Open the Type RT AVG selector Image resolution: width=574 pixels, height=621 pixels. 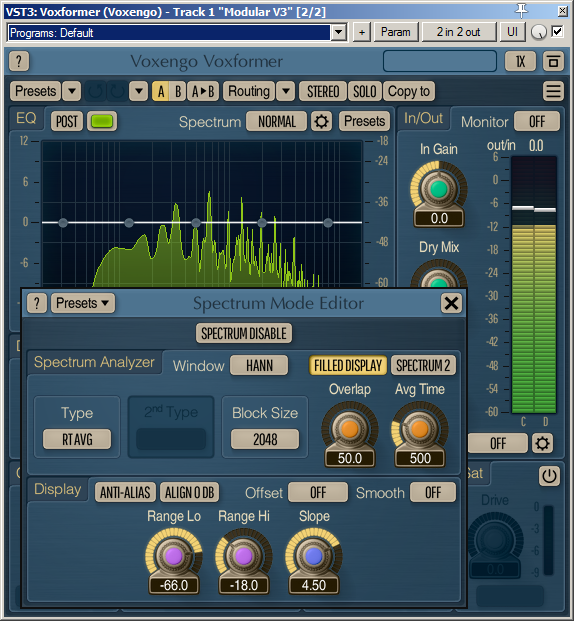coord(77,439)
